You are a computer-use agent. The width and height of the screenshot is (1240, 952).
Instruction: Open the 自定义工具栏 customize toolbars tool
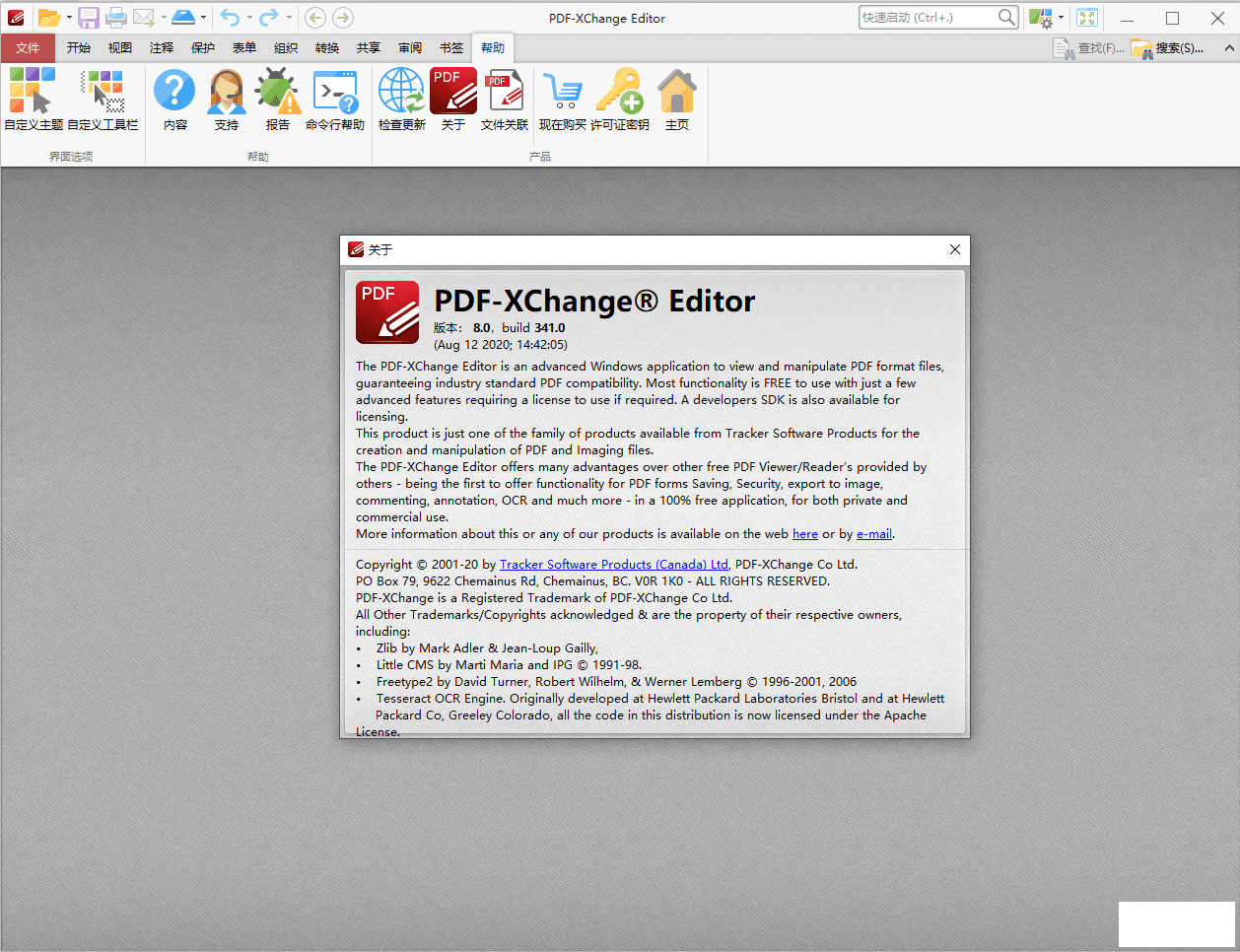[x=103, y=99]
